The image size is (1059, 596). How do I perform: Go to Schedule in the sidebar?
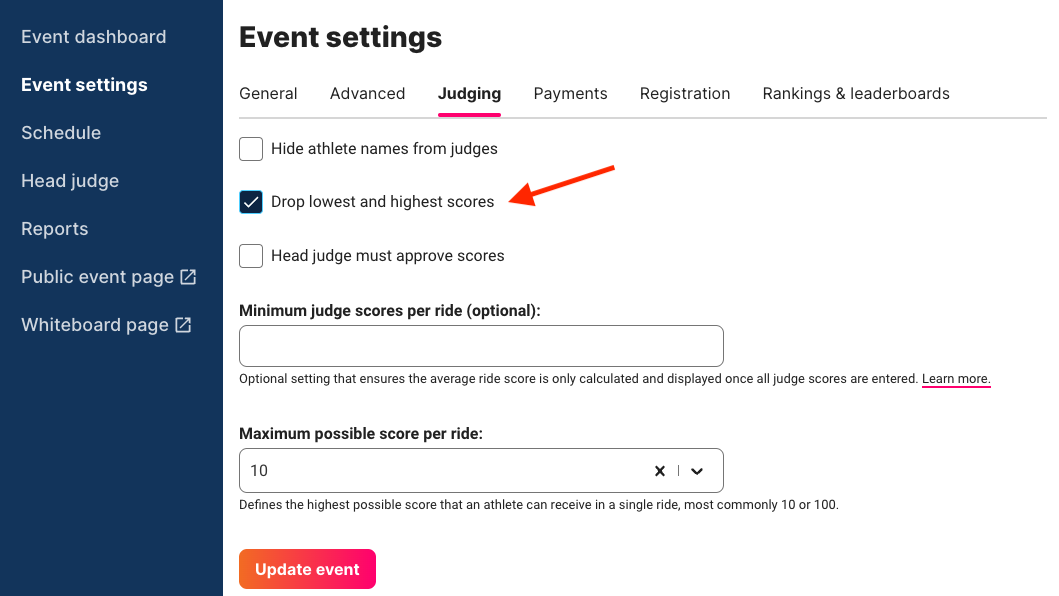pyautogui.click(x=61, y=133)
